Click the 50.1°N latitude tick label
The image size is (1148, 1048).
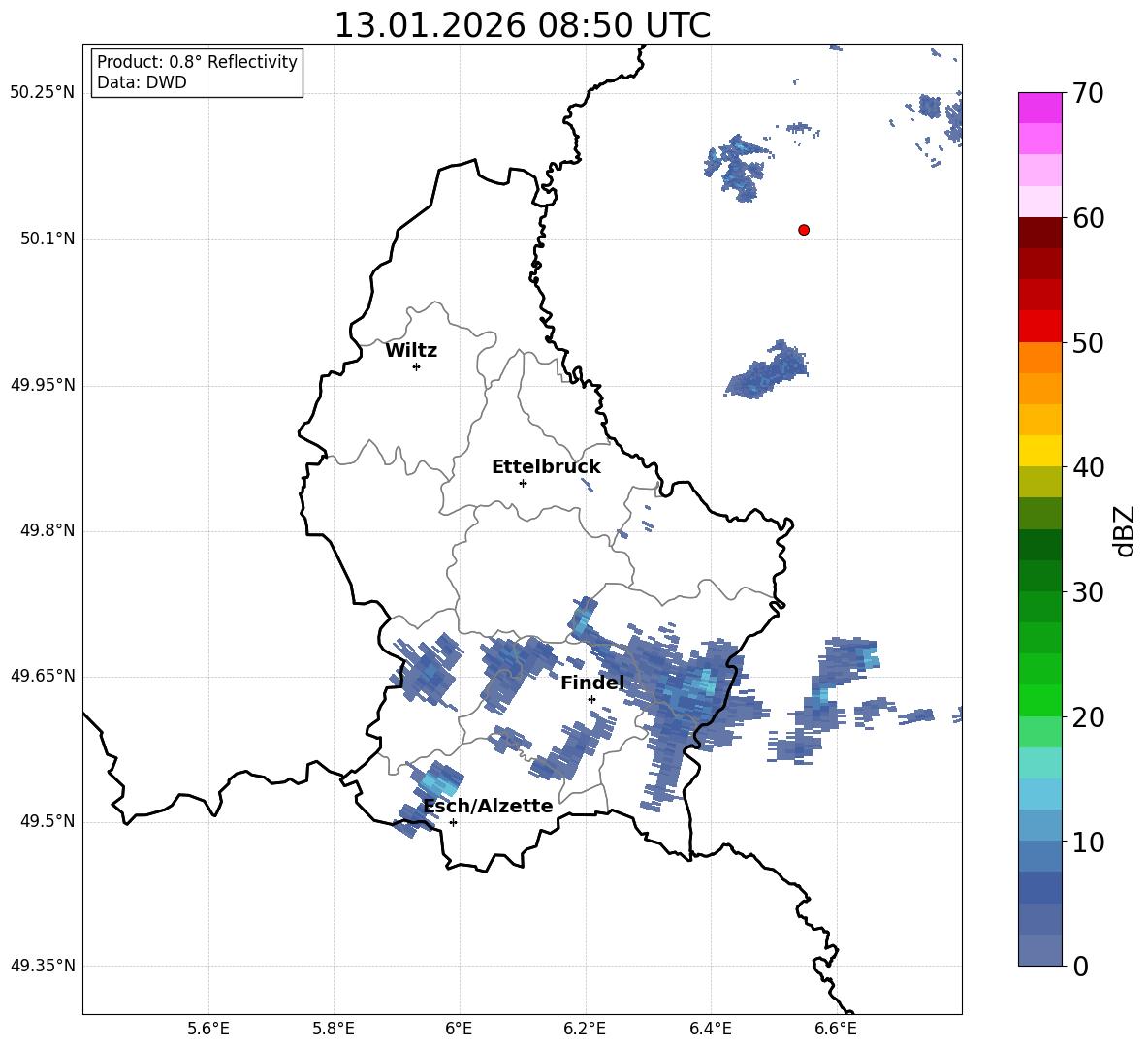coord(48,238)
